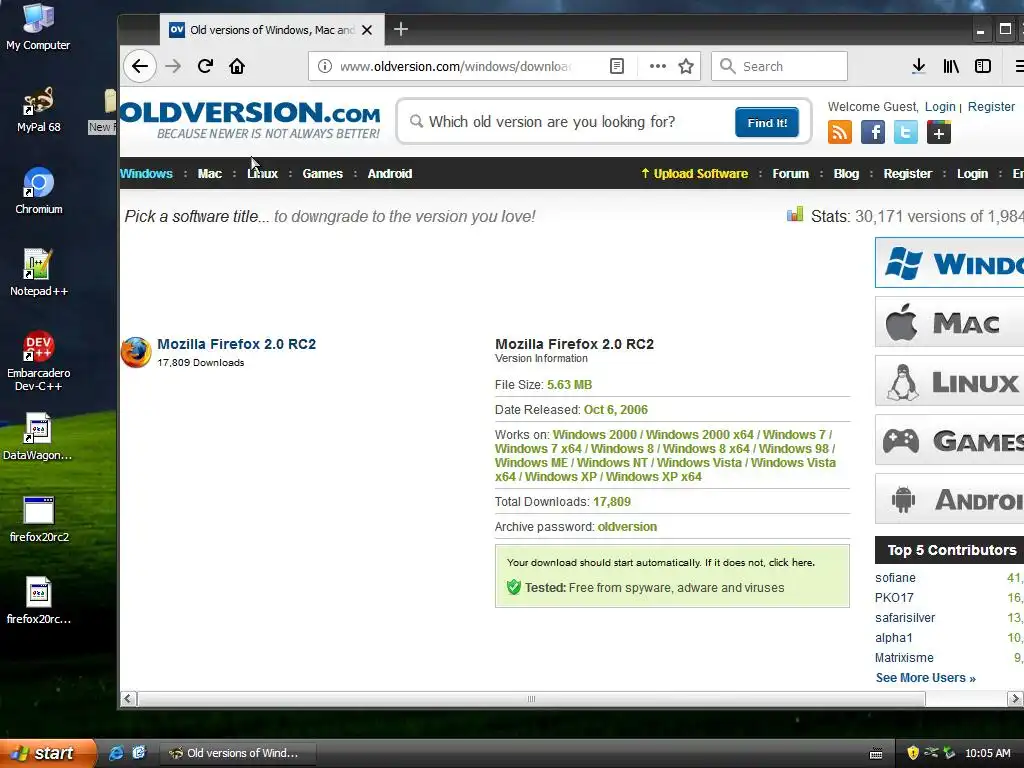Open the browser home page icon
Screen dimensions: 1024x768
click(x=237, y=66)
